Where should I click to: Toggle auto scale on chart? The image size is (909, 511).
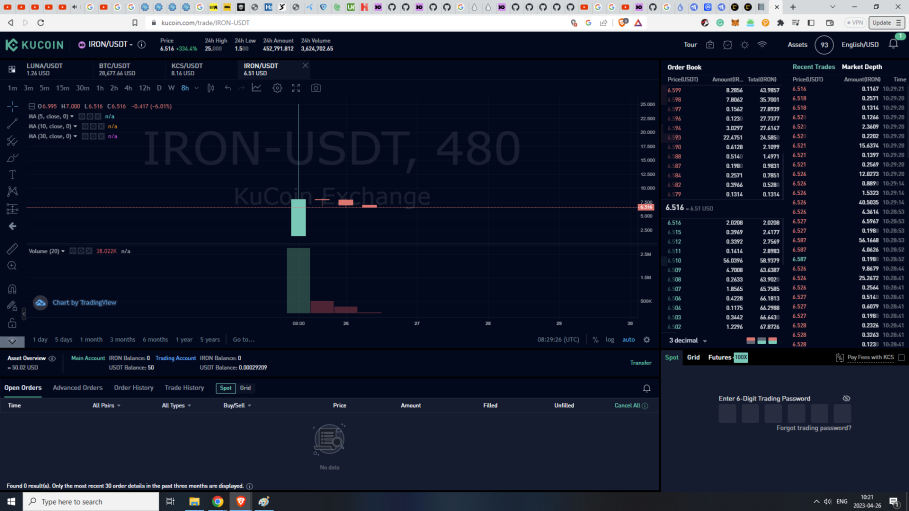point(628,340)
